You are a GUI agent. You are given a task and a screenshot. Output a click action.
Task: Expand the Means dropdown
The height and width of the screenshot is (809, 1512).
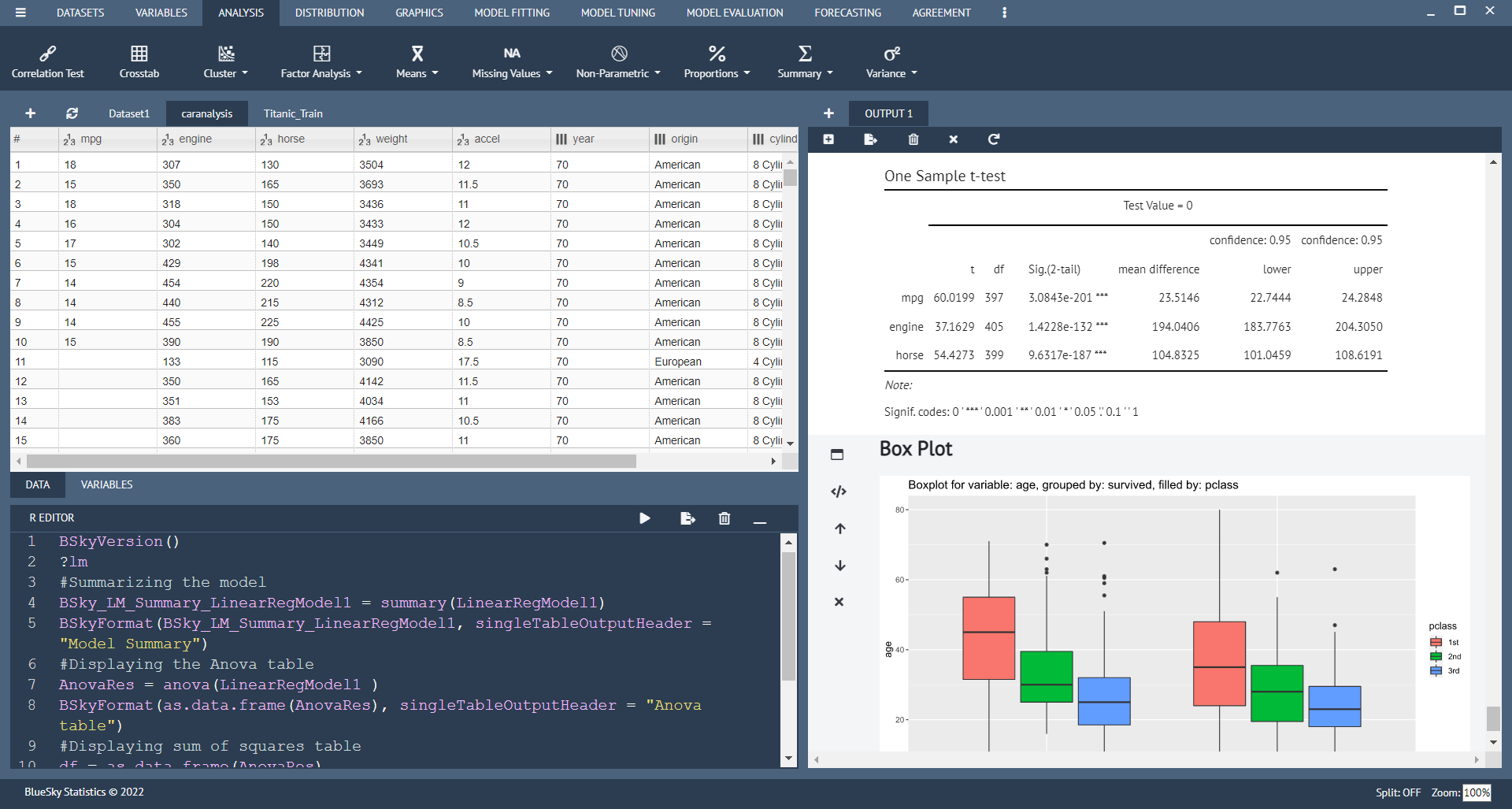pos(417,61)
